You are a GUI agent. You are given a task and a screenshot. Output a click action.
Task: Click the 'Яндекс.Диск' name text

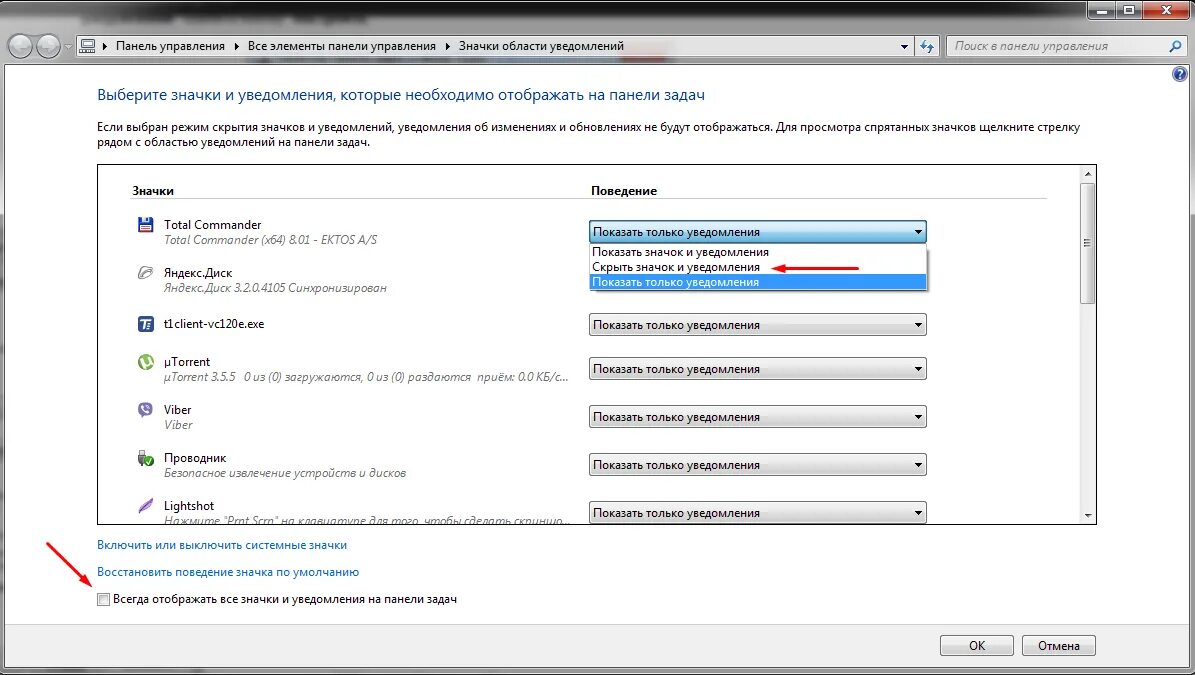point(198,273)
